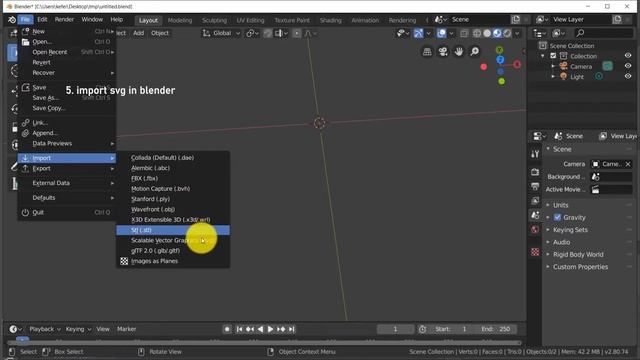640x360 pixels.
Task: Hide the Light using its eye icon
Action: [x=628, y=76]
